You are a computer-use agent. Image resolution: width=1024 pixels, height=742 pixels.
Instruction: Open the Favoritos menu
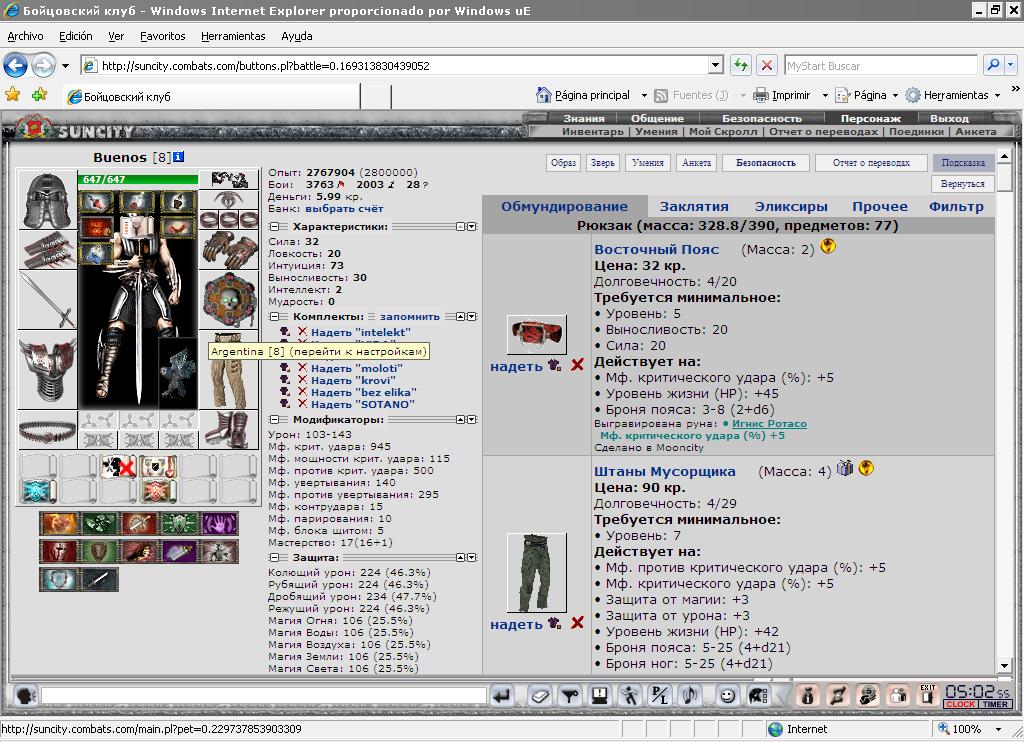163,36
